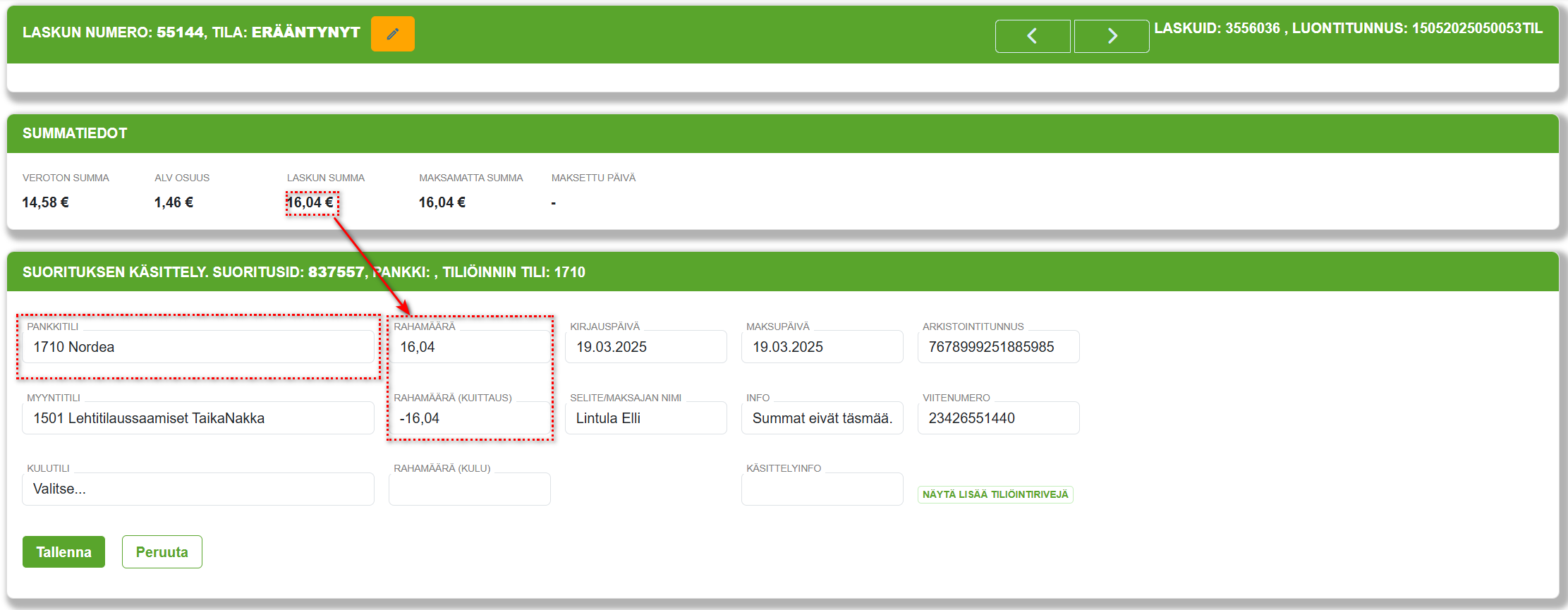Go to previous invoice with left chevron

tap(1033, 36)
